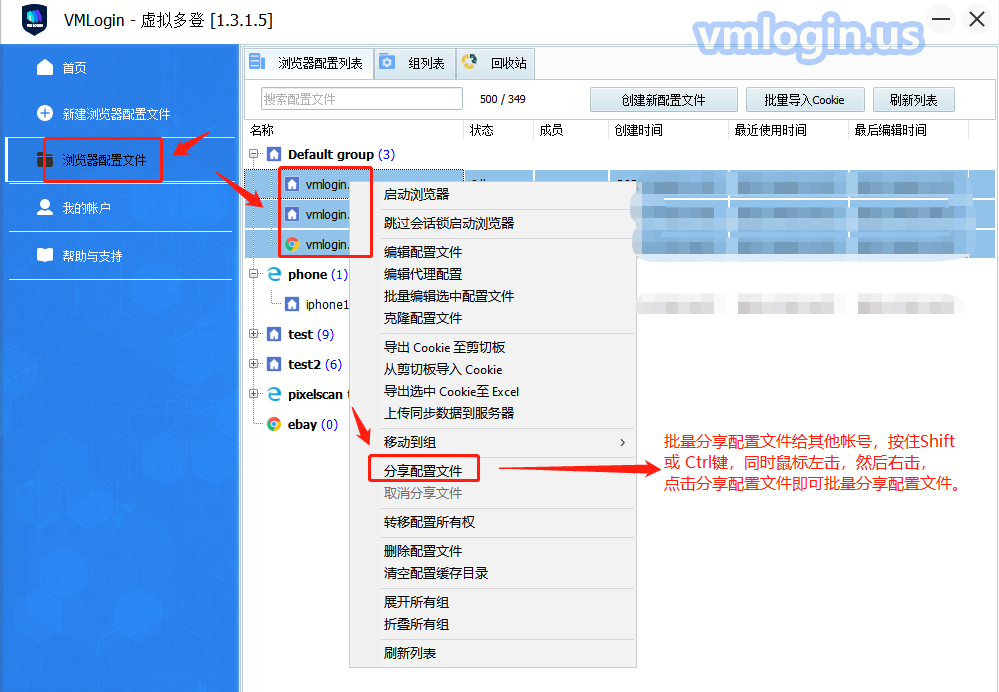Select the iphone1 profile in phone group

(x=326, y=304)
